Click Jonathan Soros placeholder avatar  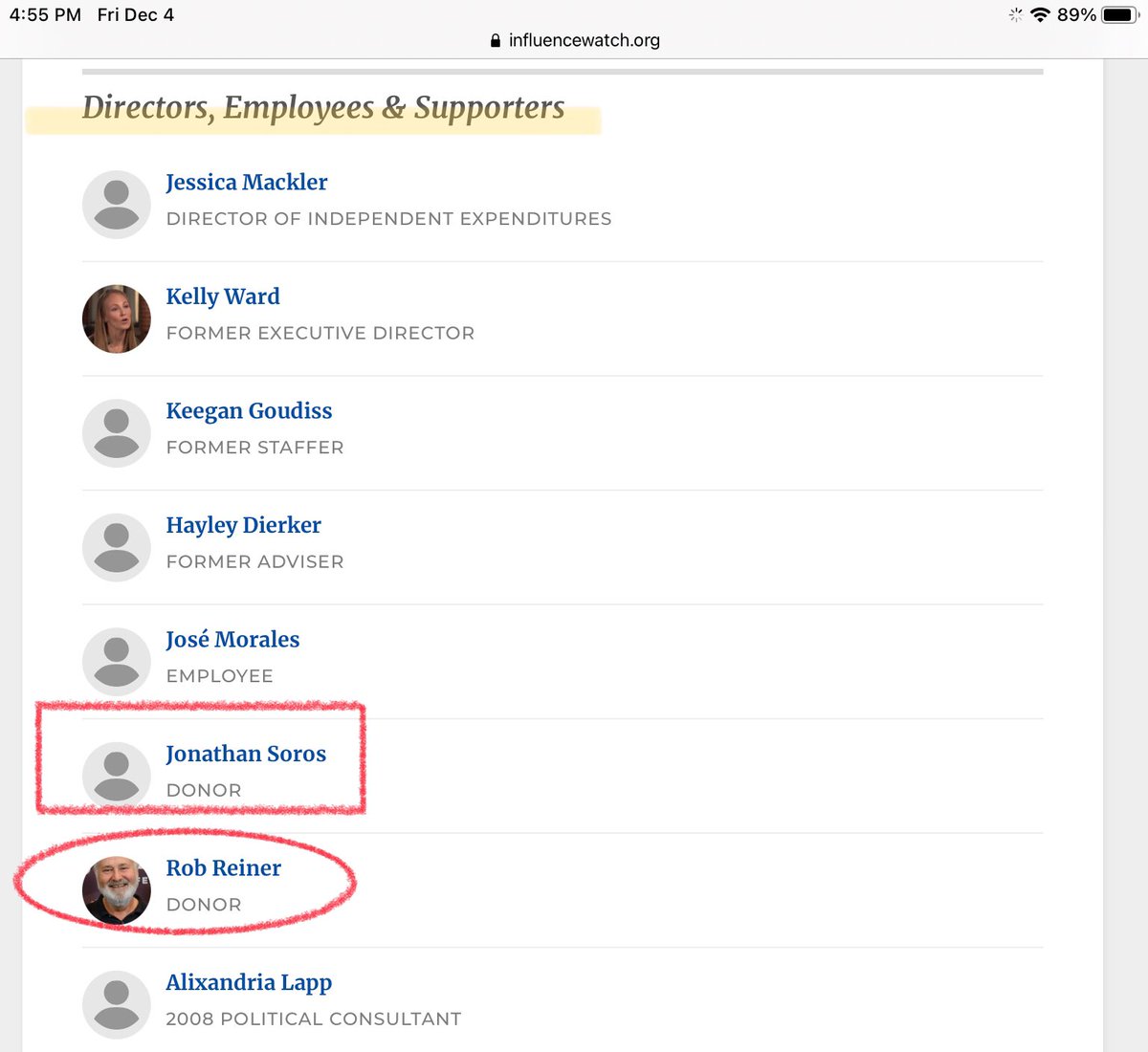[x=117, y=776]
